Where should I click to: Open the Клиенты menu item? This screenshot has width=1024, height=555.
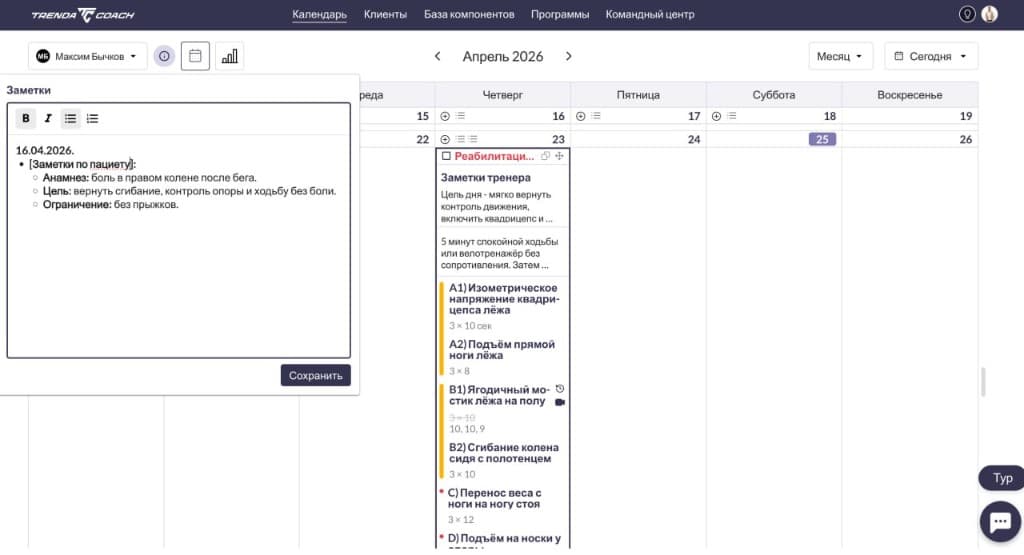point(385,14)
